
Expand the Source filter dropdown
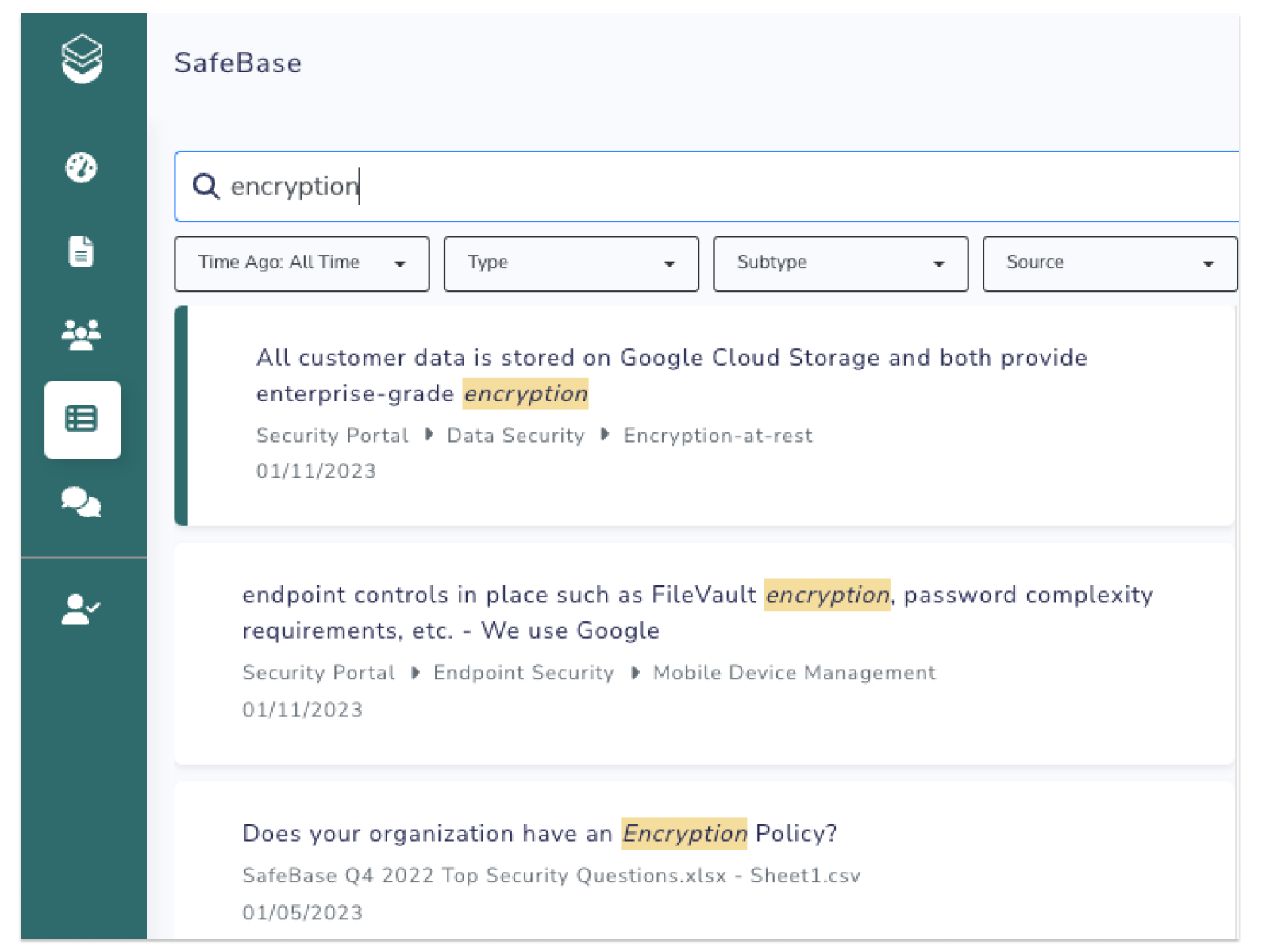click(1110, 263)
